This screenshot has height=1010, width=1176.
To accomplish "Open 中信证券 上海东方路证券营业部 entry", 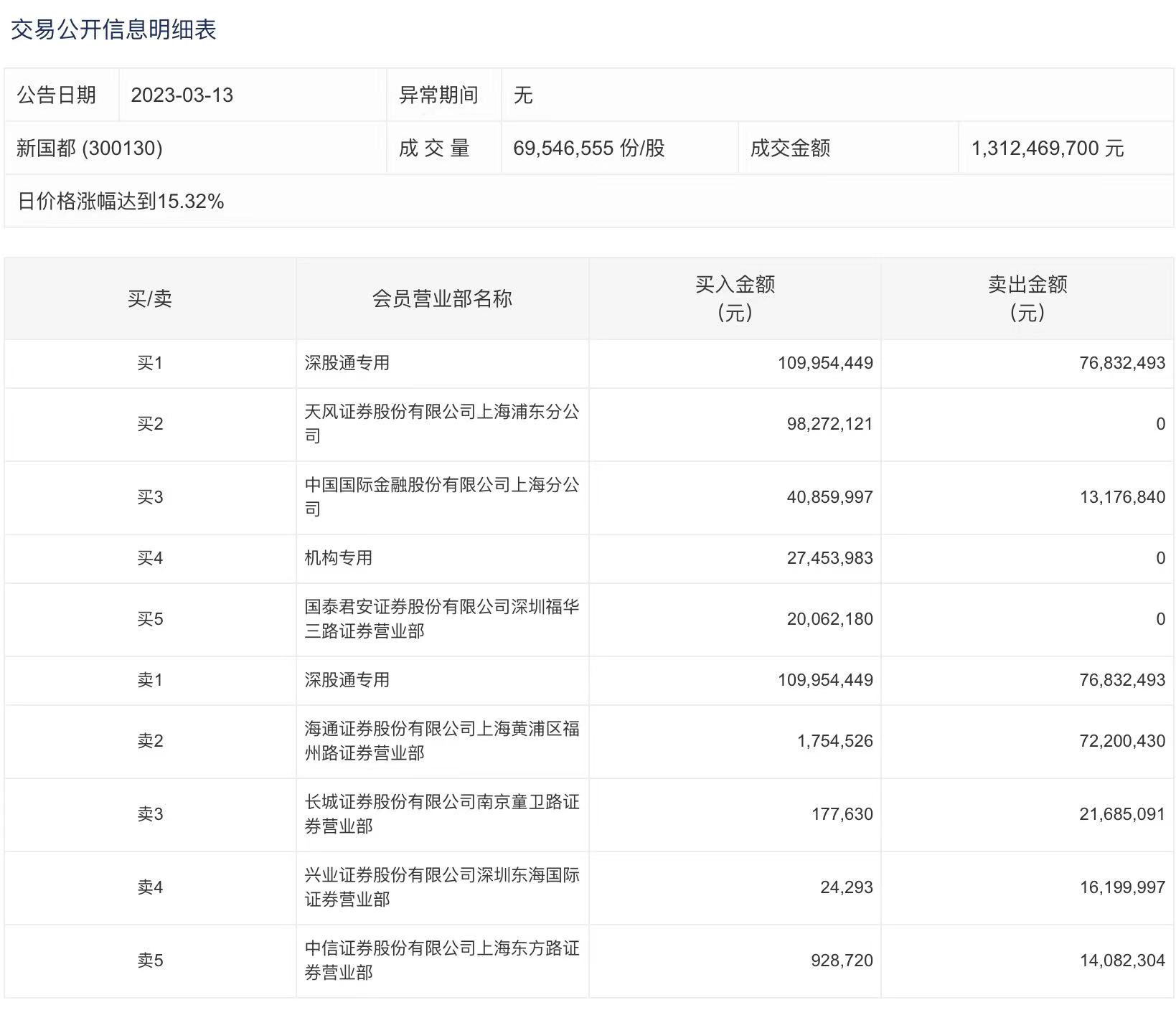I will tap(441, 961).
